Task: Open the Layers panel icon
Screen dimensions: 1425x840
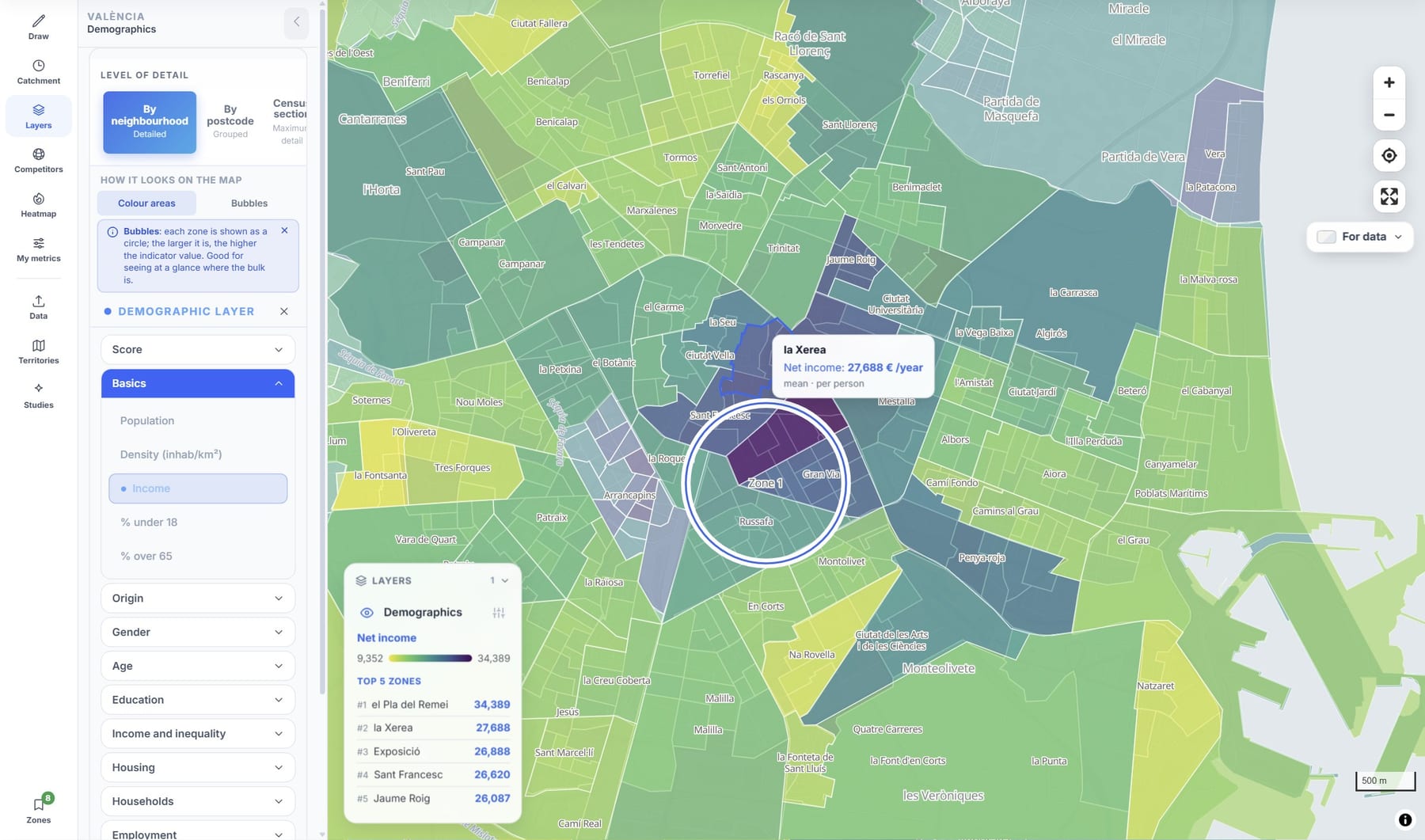Action: click(x=38, y=116)
